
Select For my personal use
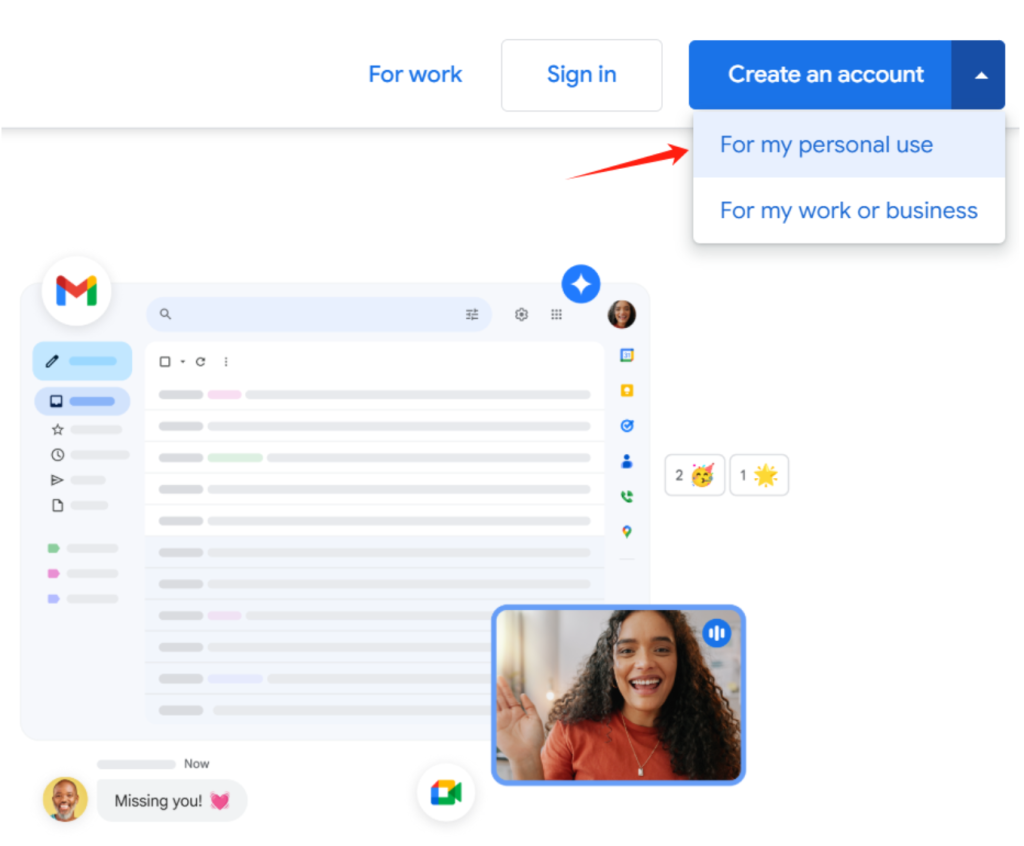pyautogui.click(x=826, y=145)
